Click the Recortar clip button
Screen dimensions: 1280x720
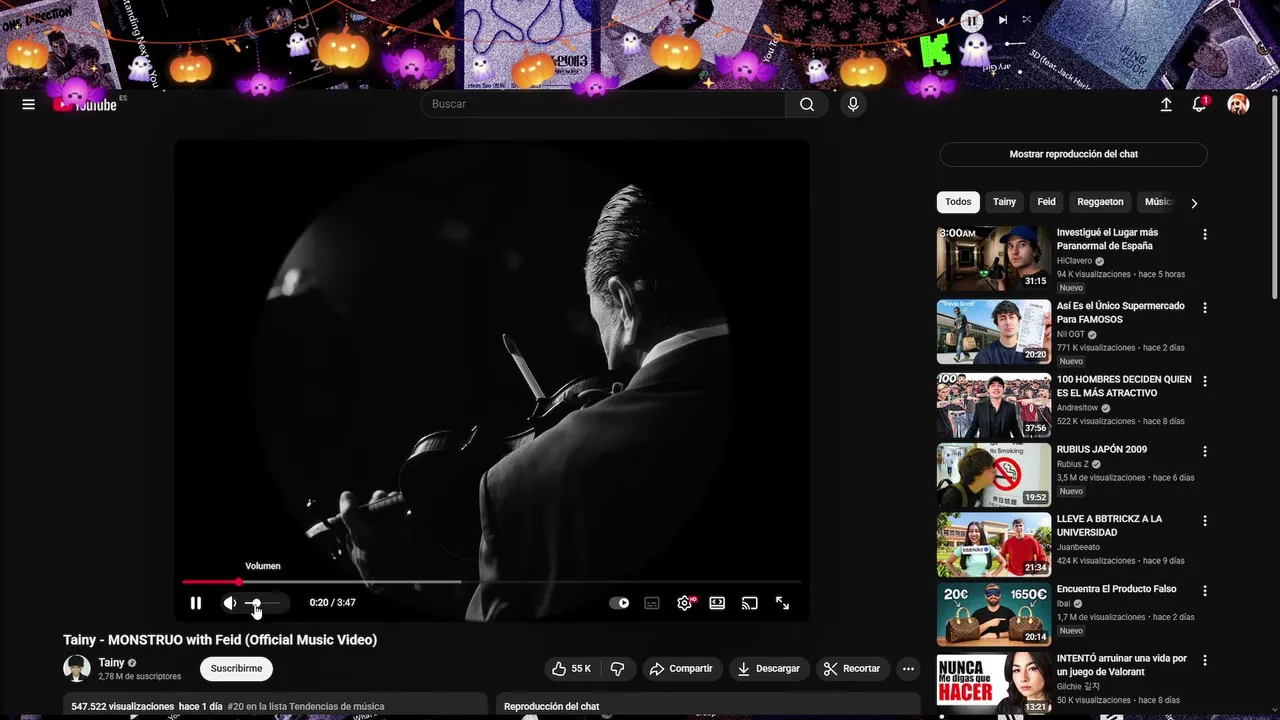(x=852, y=669)
